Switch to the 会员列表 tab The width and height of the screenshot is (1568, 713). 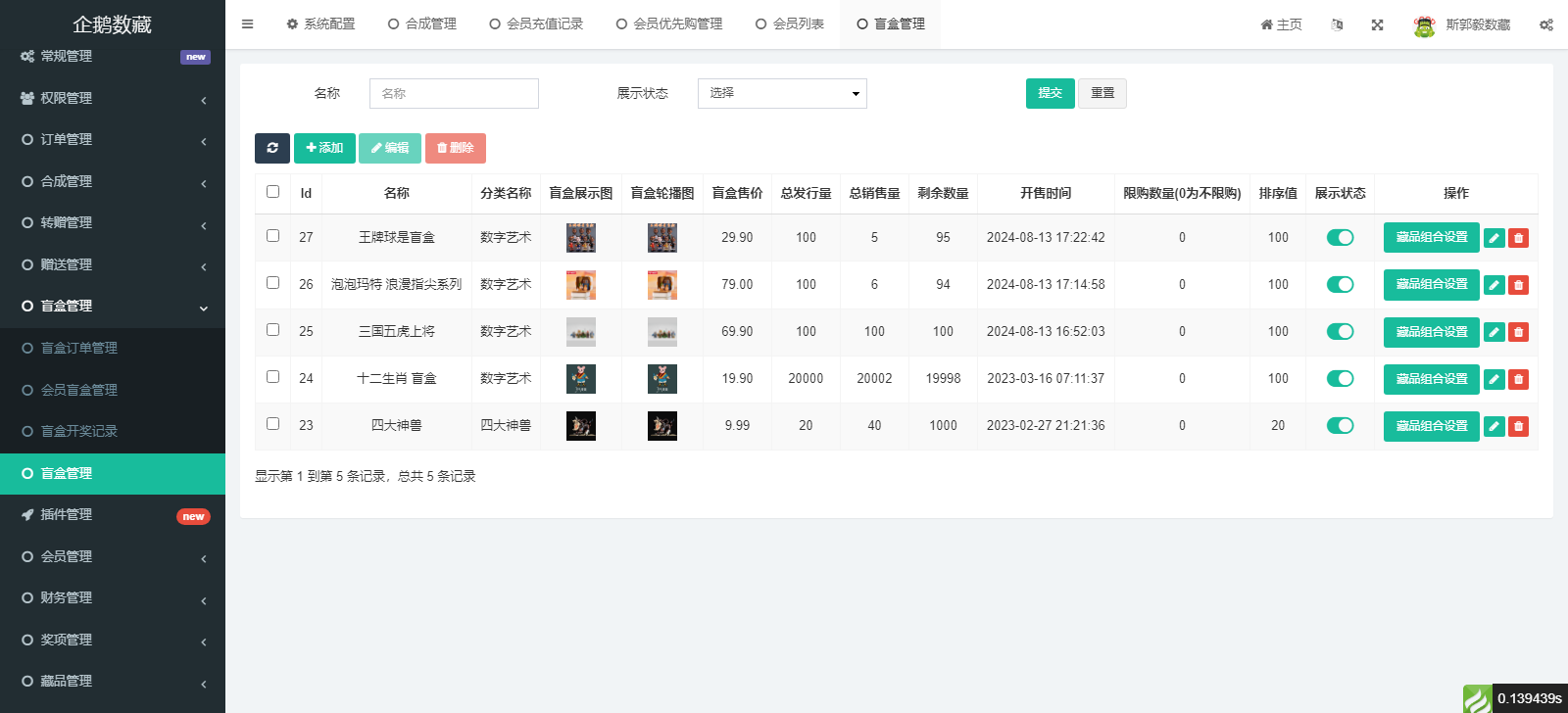790,24
